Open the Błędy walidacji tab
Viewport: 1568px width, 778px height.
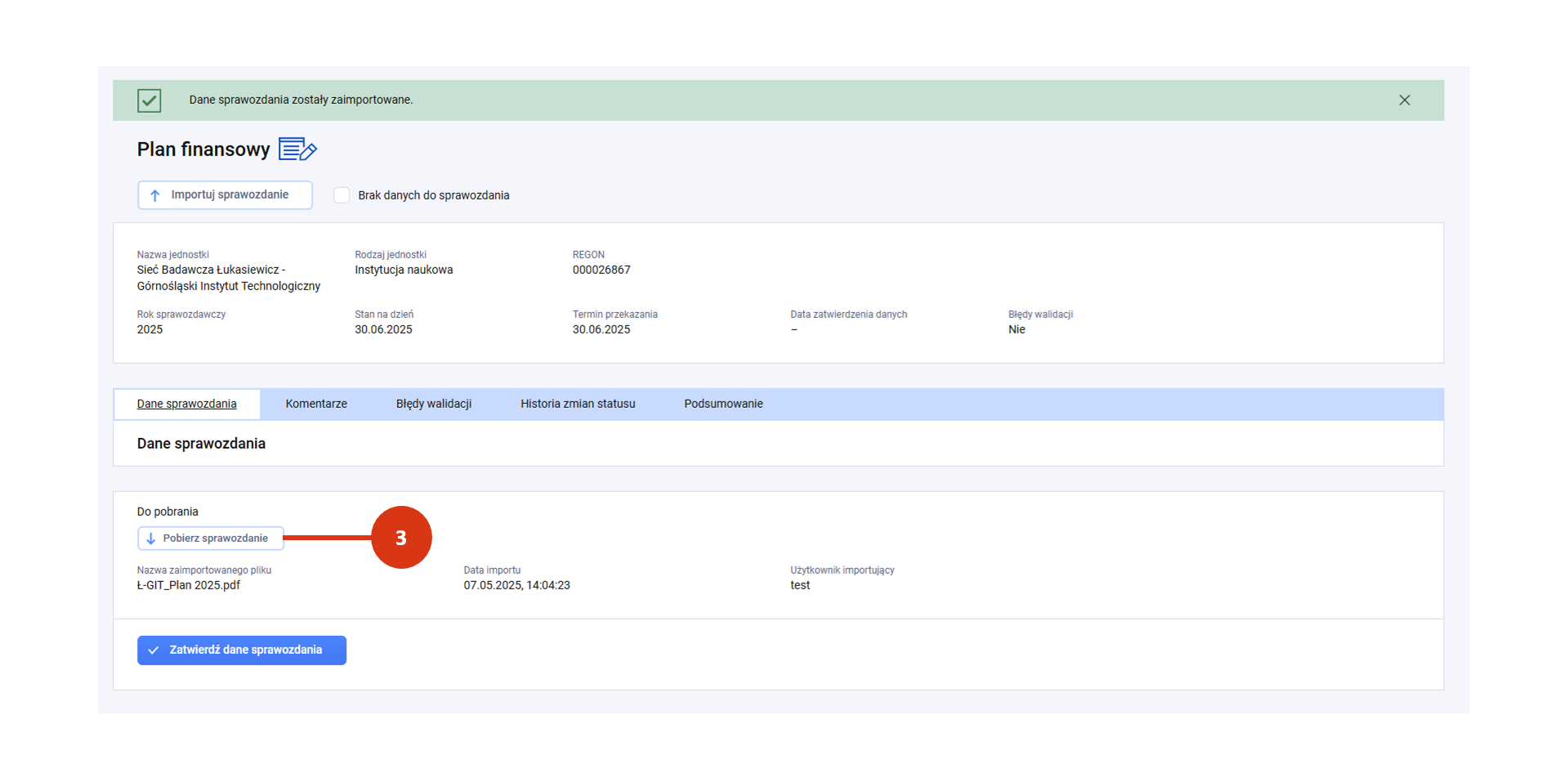tap(434, 404)
